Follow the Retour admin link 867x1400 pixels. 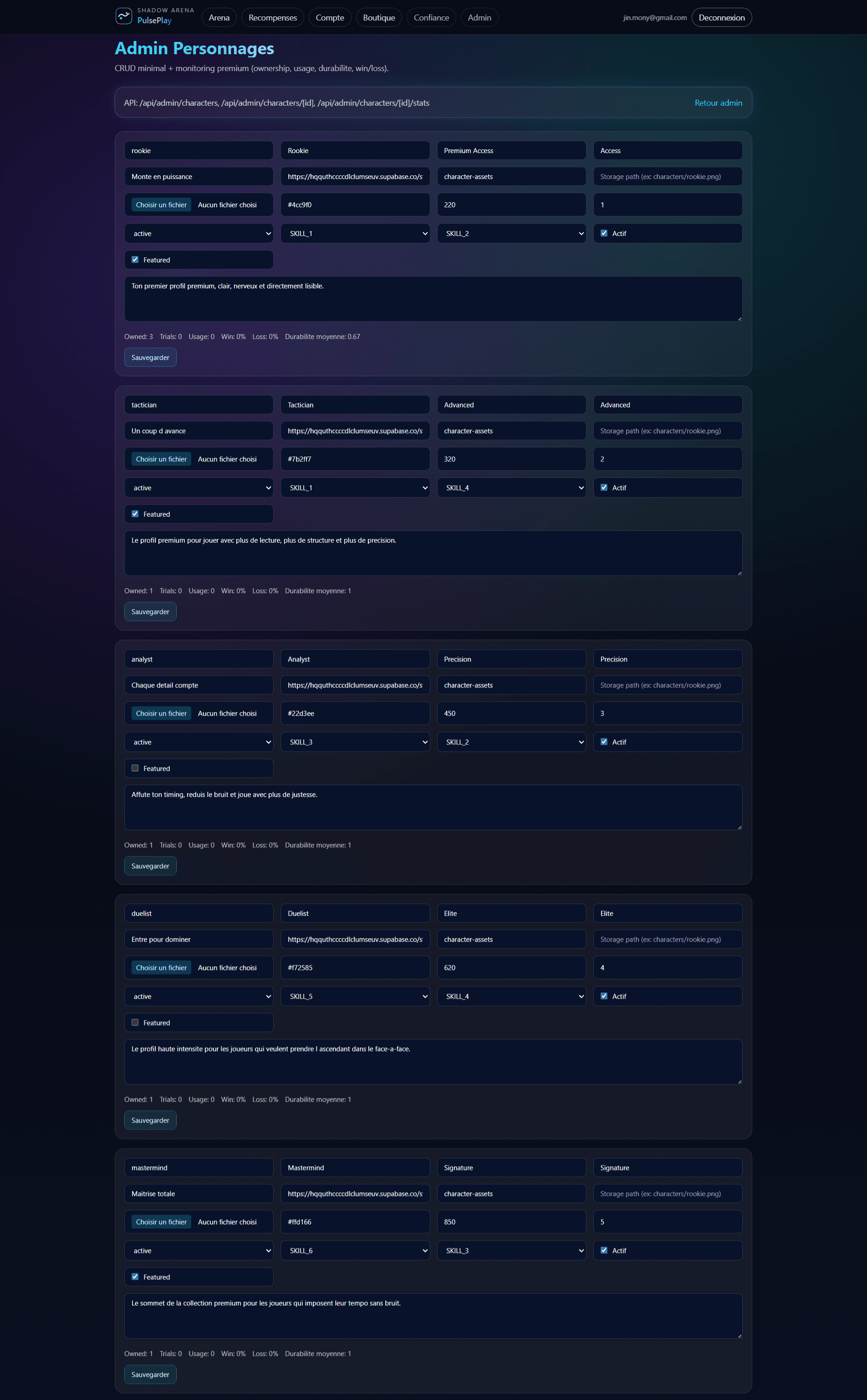(x=718, y=103)
